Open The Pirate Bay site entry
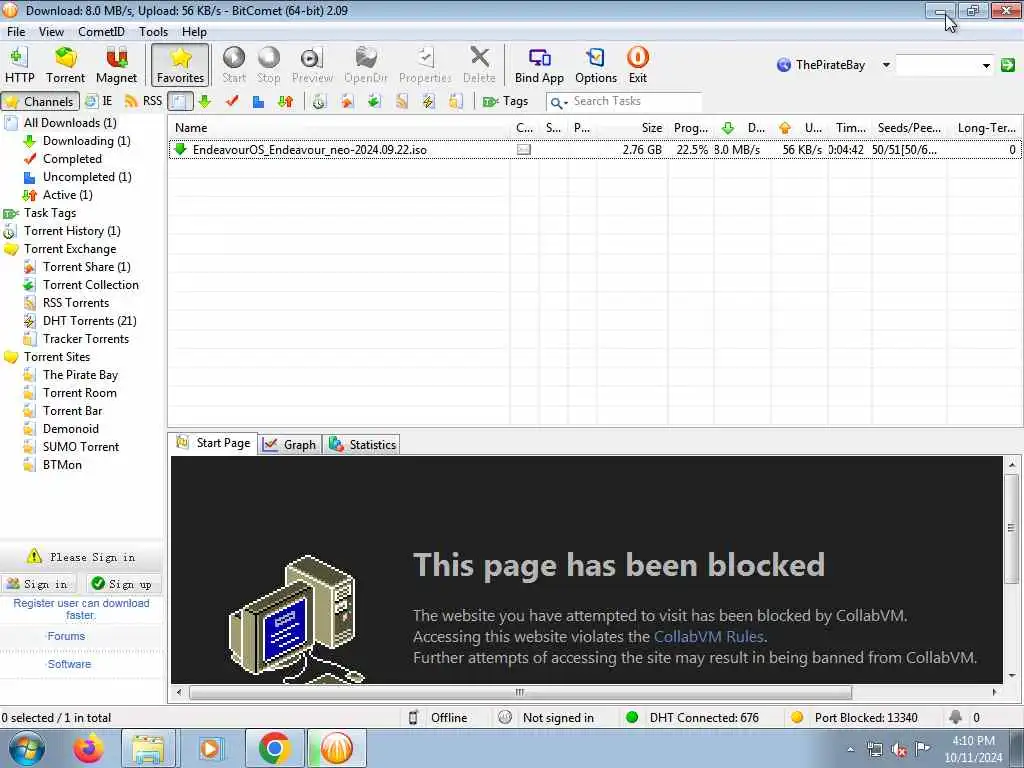1024x768 pixels. pos(80,375)
